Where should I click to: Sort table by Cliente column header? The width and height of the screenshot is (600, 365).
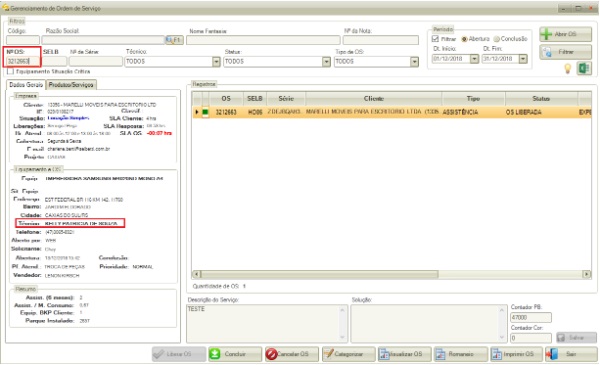point(373,99)
